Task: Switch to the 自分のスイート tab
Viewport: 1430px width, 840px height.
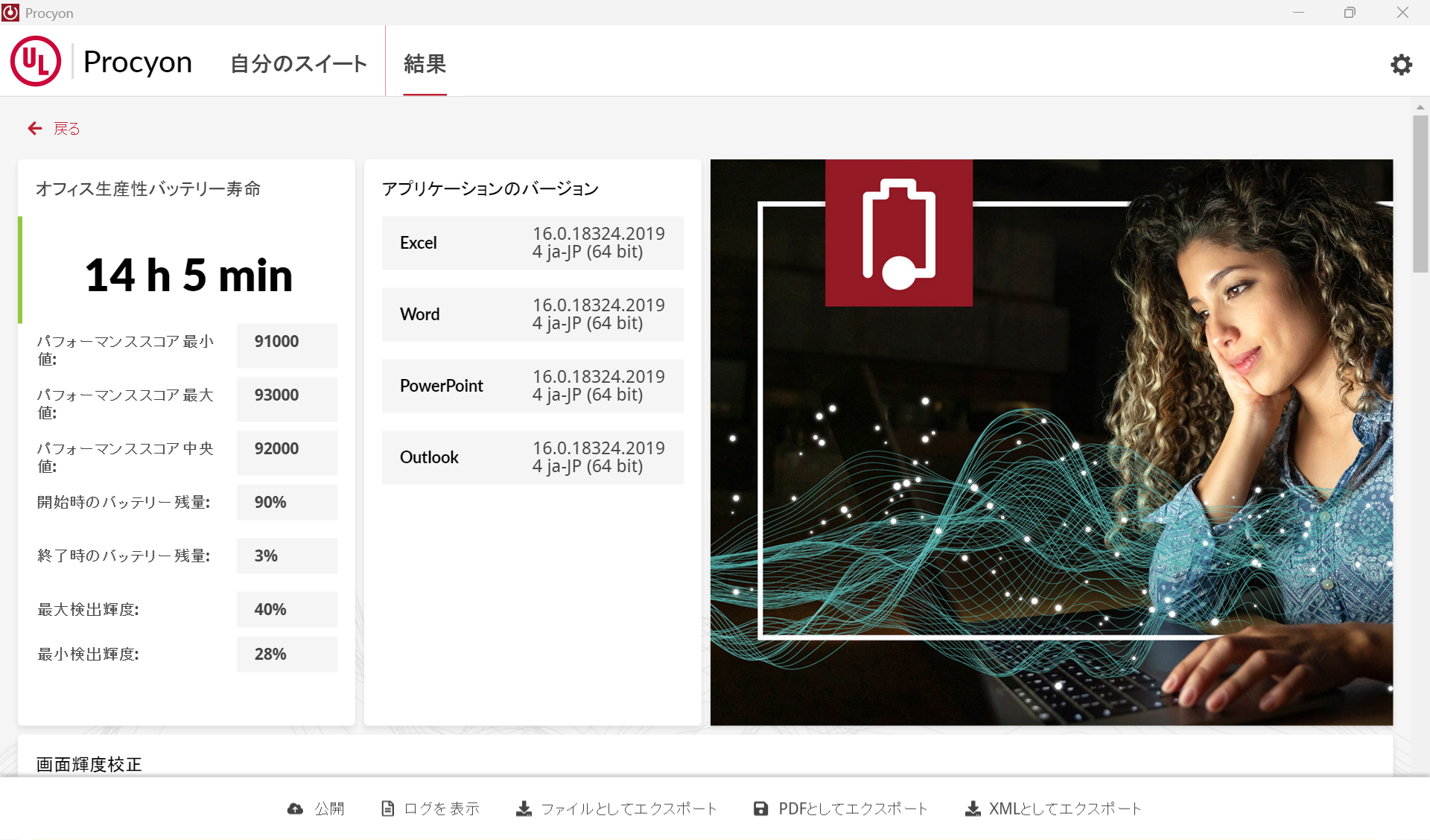Action: 298,64
